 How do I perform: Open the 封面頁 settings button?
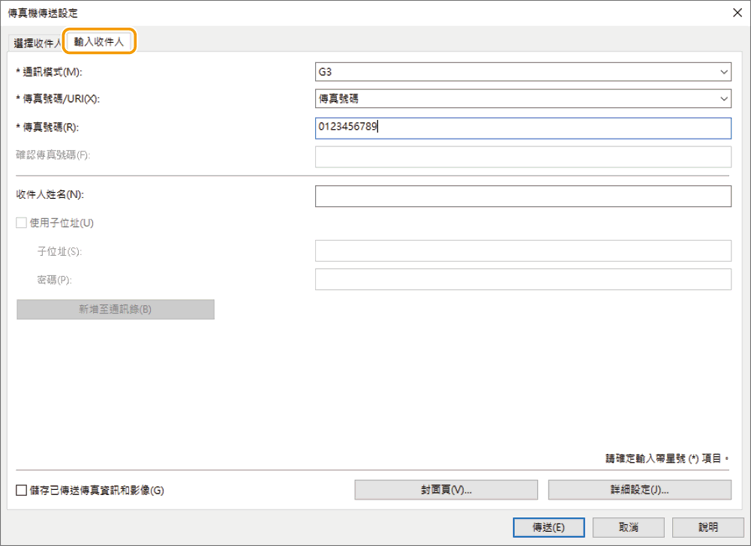pyautogui.click(x=446, y=490)
